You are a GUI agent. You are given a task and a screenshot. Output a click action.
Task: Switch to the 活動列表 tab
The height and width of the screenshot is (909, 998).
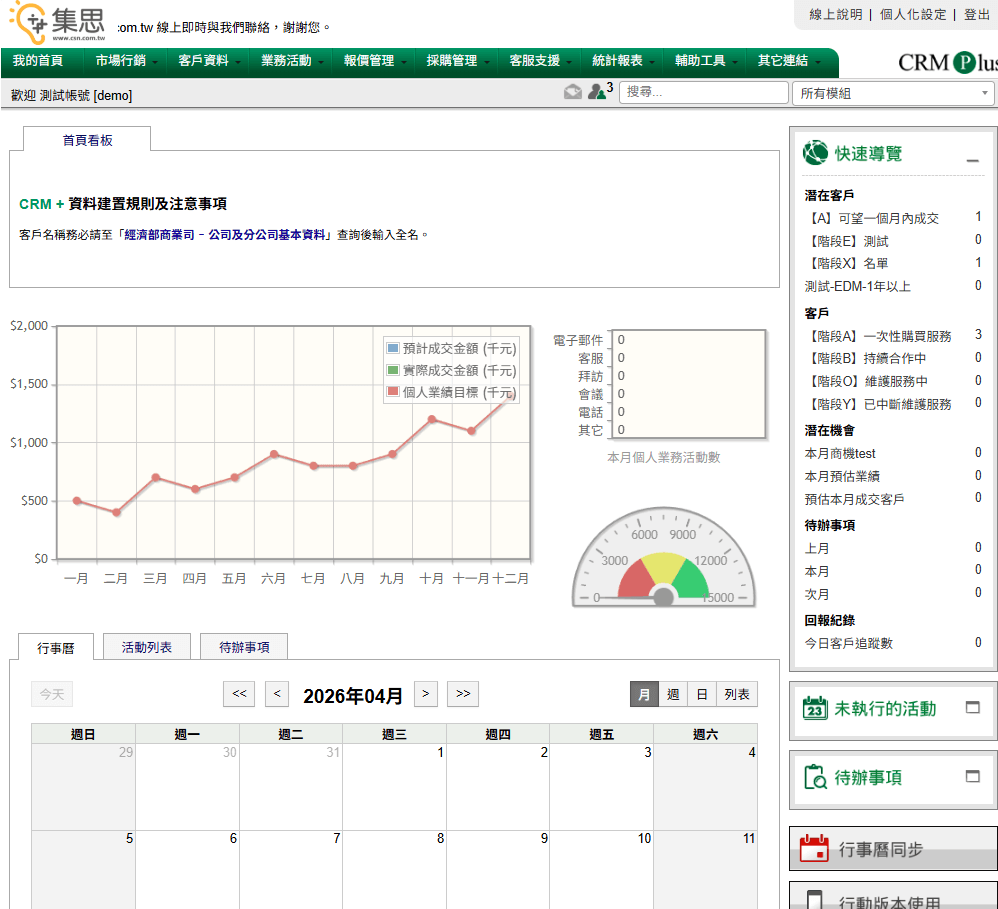point(147,647)
